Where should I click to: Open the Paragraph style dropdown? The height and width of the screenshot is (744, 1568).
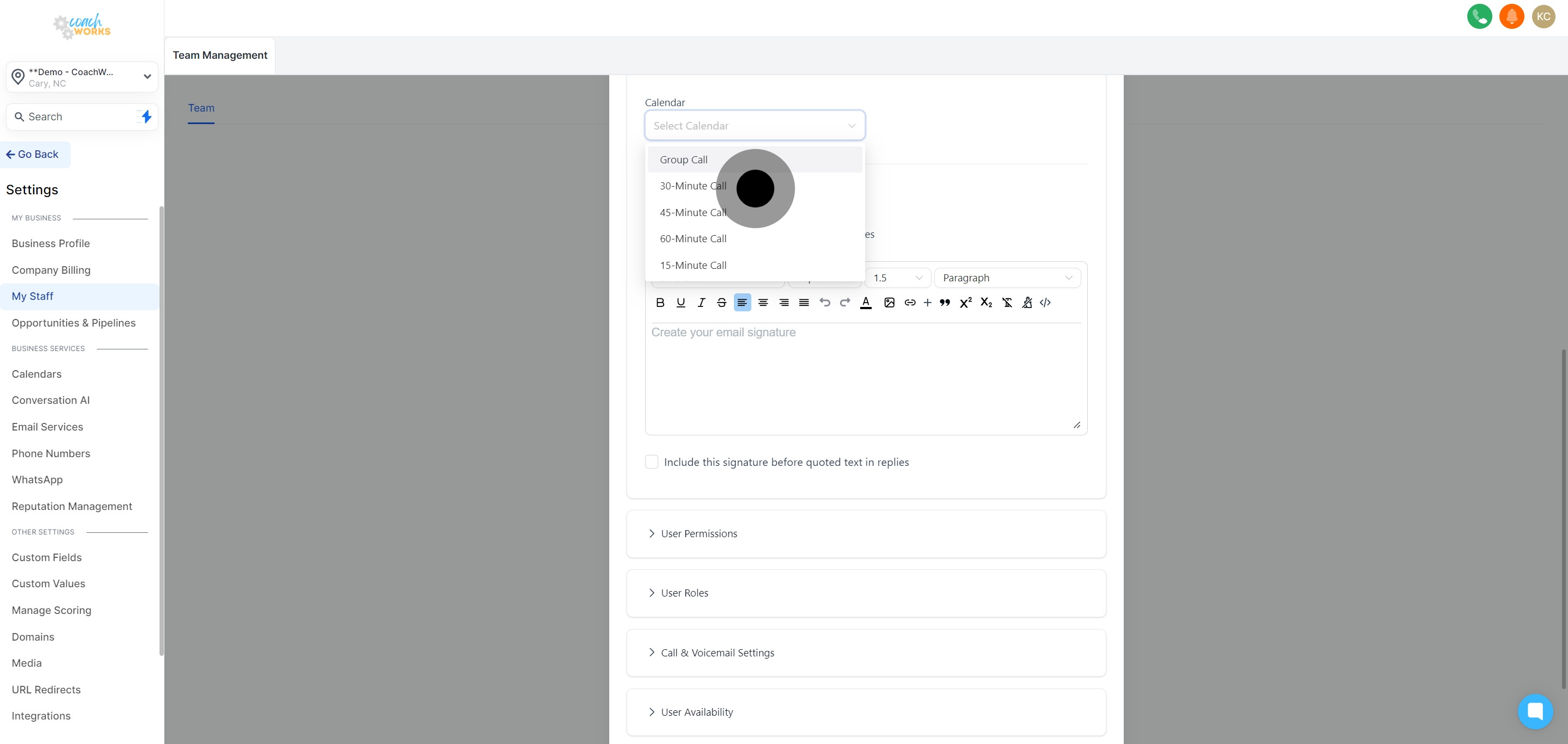click(1007, 278)
